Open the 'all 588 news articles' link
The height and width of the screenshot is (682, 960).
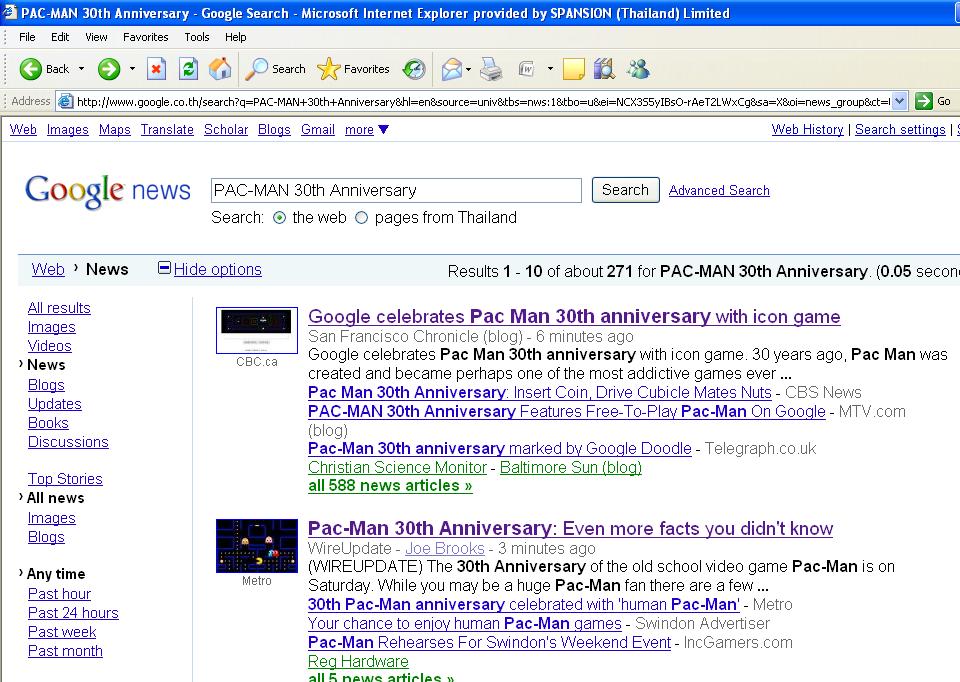pyautogui.click(x=390, y=486)
